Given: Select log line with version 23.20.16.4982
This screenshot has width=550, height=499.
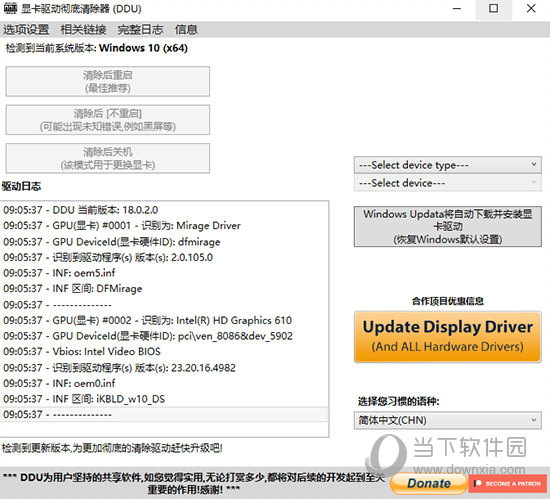Looking at the screenshot, I should point(163,367).
